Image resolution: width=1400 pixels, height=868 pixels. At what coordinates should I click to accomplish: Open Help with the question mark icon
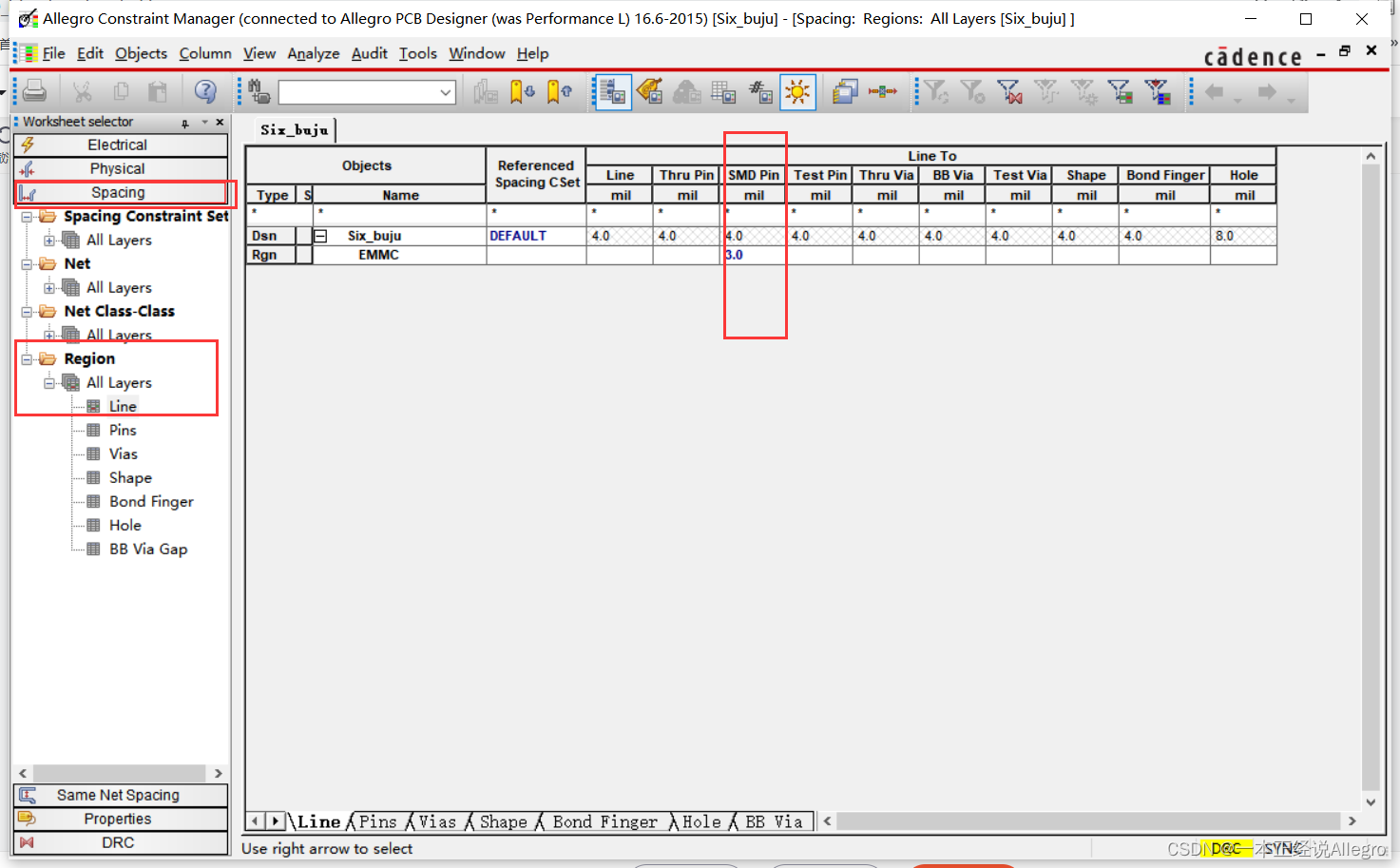205,91
